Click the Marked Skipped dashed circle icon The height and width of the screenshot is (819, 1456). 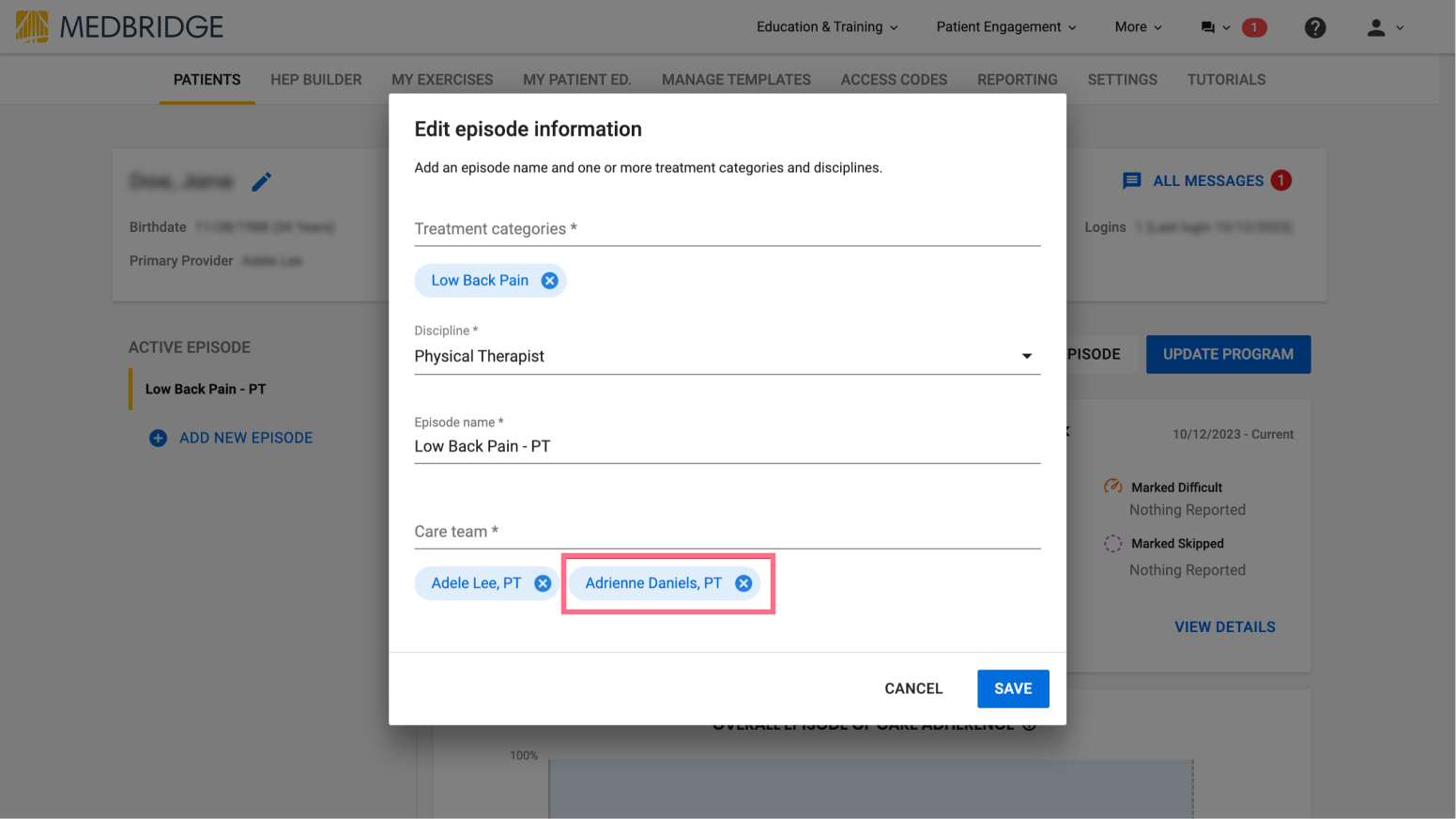click(x=1113, y=544)
